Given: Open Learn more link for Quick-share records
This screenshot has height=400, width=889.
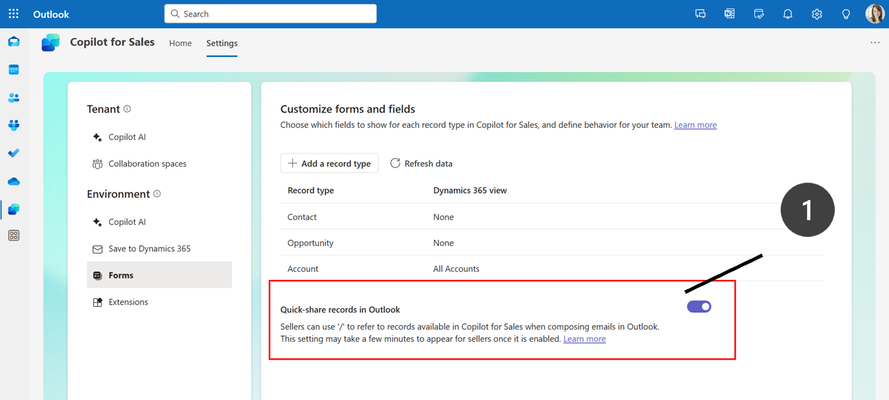Looking at the screenshot, I should click(585, 339).
